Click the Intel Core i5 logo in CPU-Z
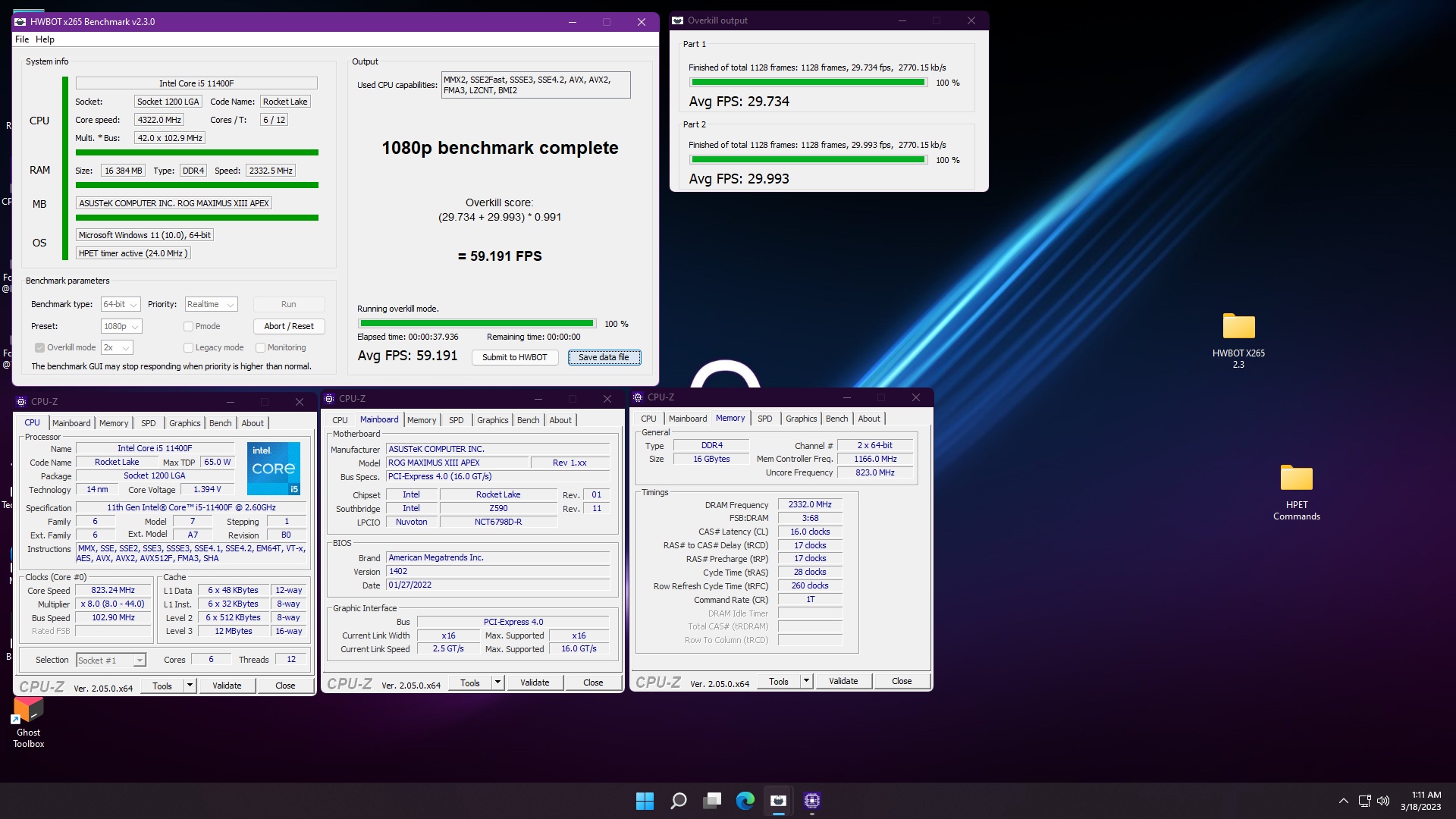This screenshot has width=1456, height=819. tap(274, 469)
